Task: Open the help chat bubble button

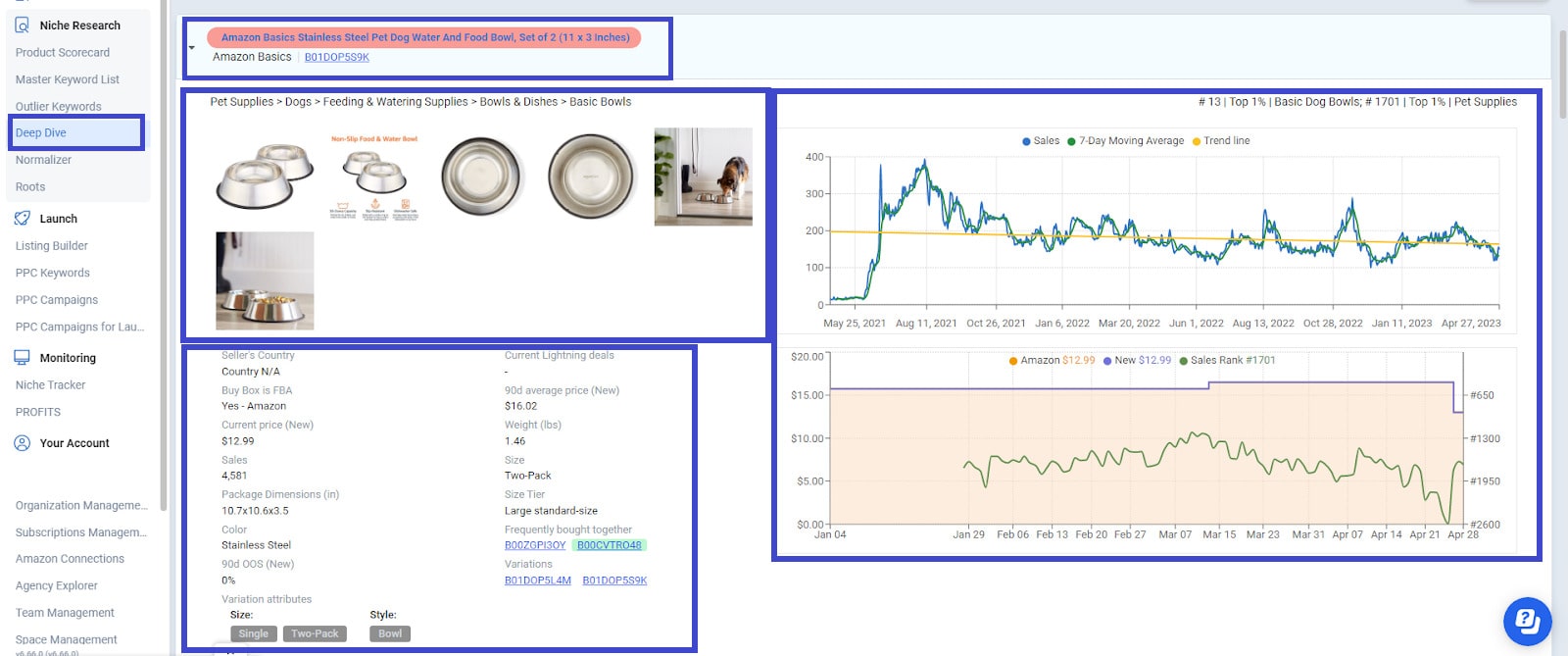Action: coord(1527,622)
